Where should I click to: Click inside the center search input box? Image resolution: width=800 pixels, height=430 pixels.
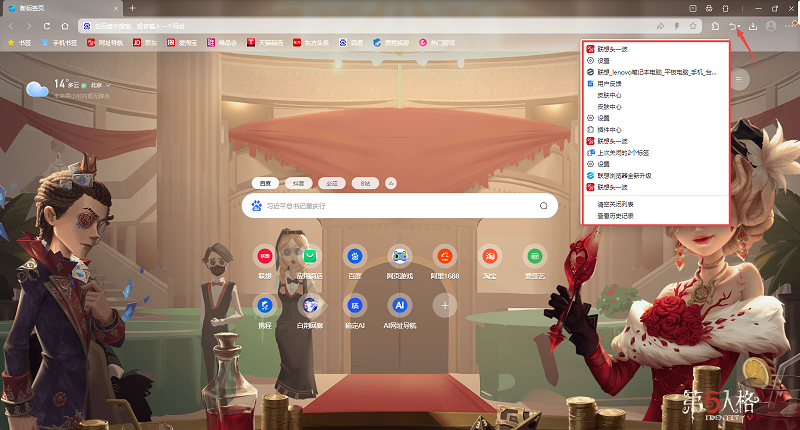click(x=399, y=206)
